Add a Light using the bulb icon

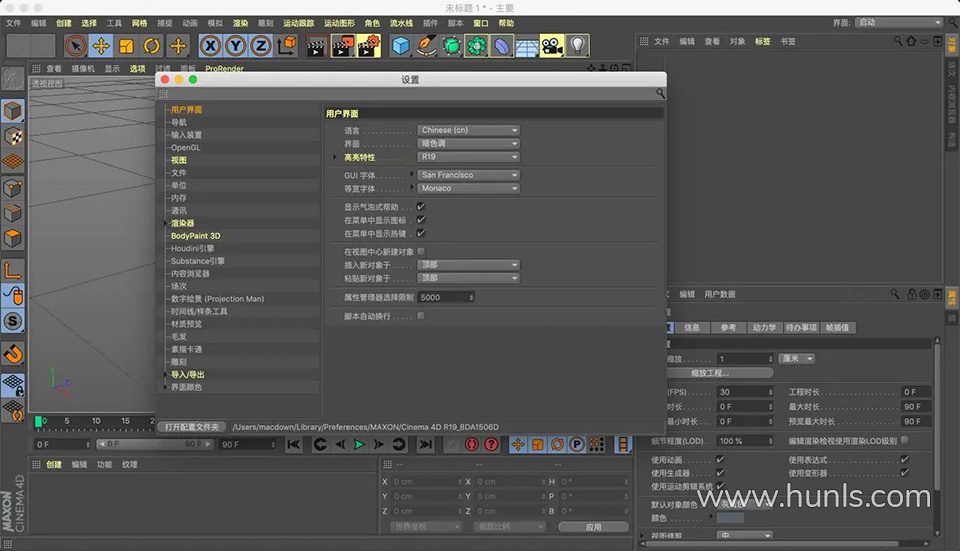point(577,46)
